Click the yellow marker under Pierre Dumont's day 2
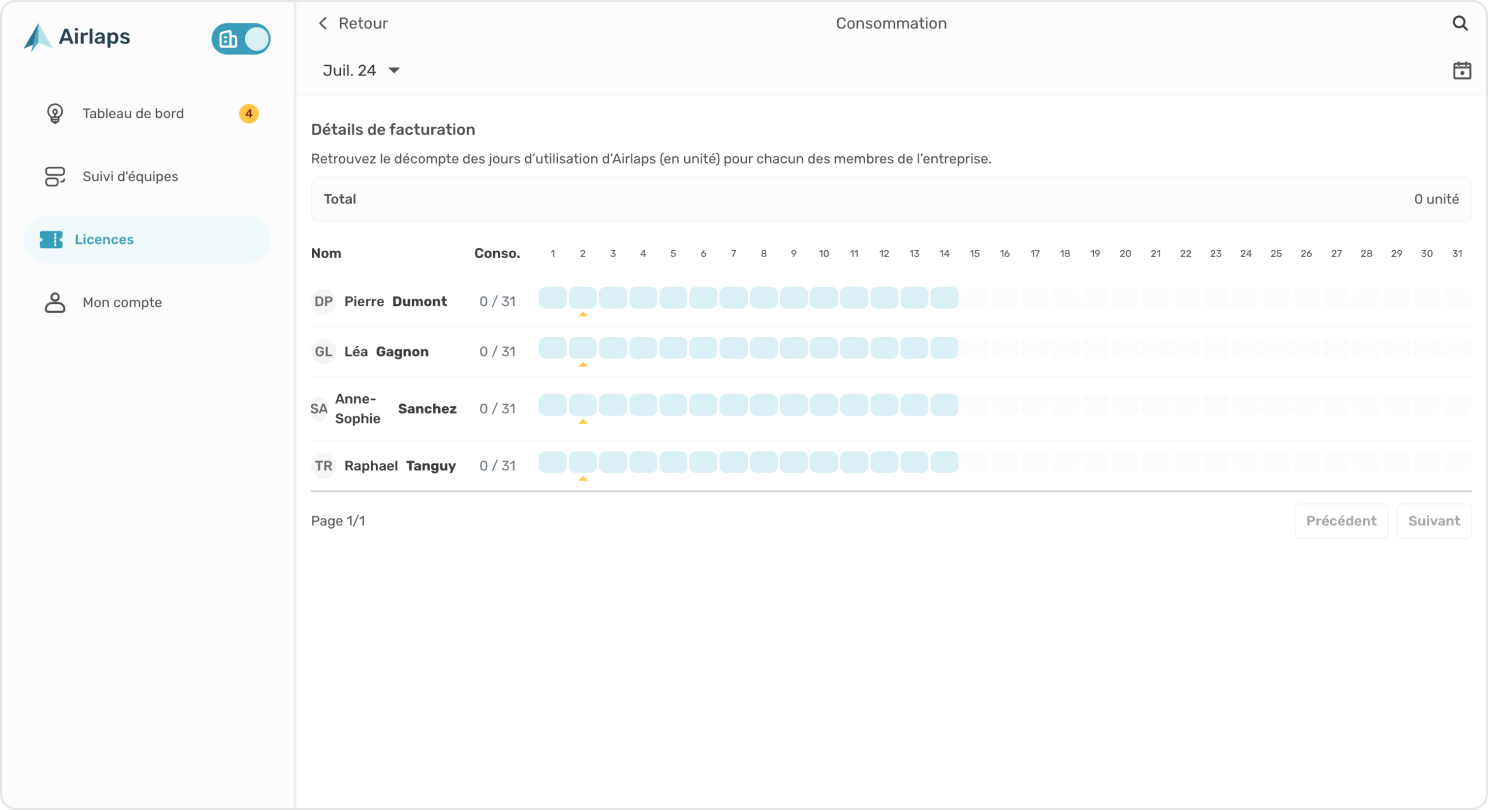This screenshot has width=1488, height=810. point(583,314)
